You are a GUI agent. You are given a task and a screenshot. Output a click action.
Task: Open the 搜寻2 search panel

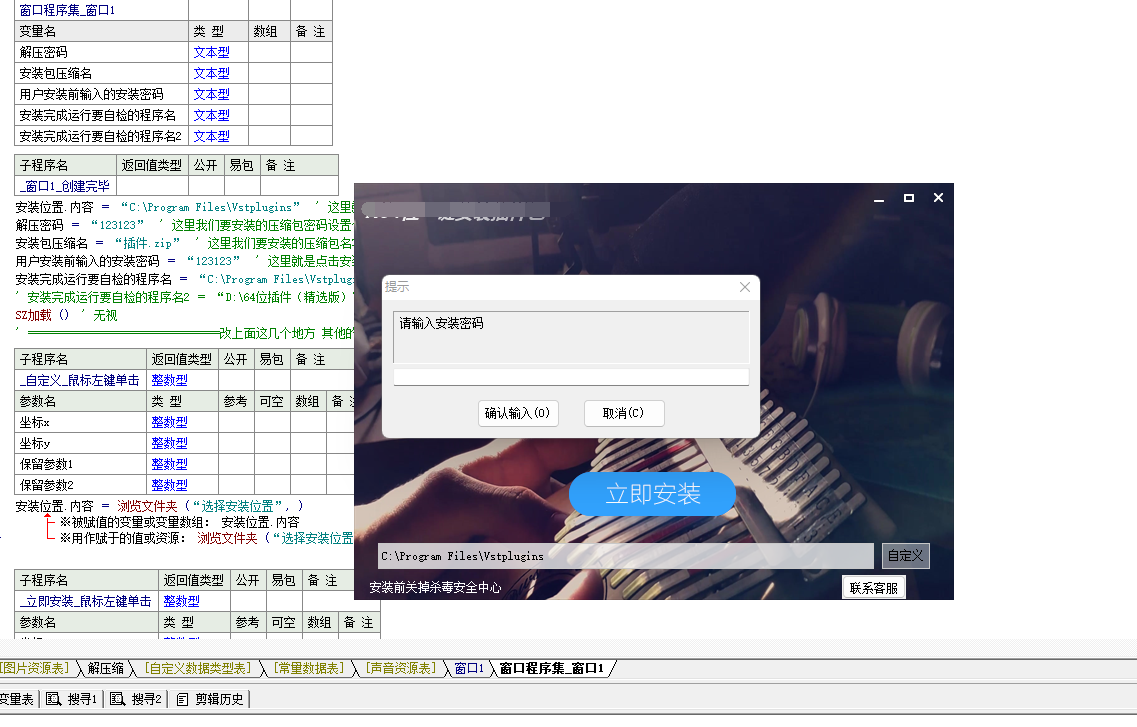click(x=137, y=699)
